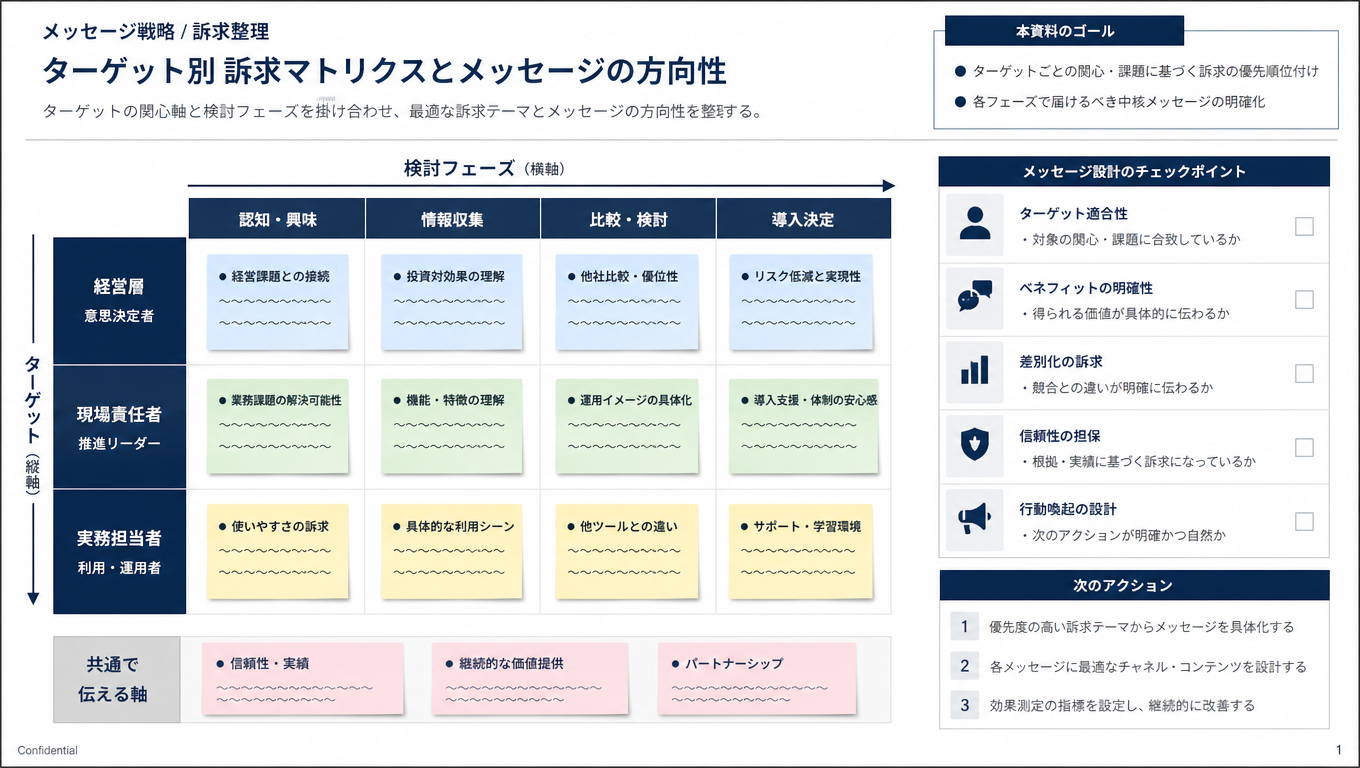Select the 運用イメージの具体化 sticky note
Screen dimensions: 1360x768
tap(627, 426)
